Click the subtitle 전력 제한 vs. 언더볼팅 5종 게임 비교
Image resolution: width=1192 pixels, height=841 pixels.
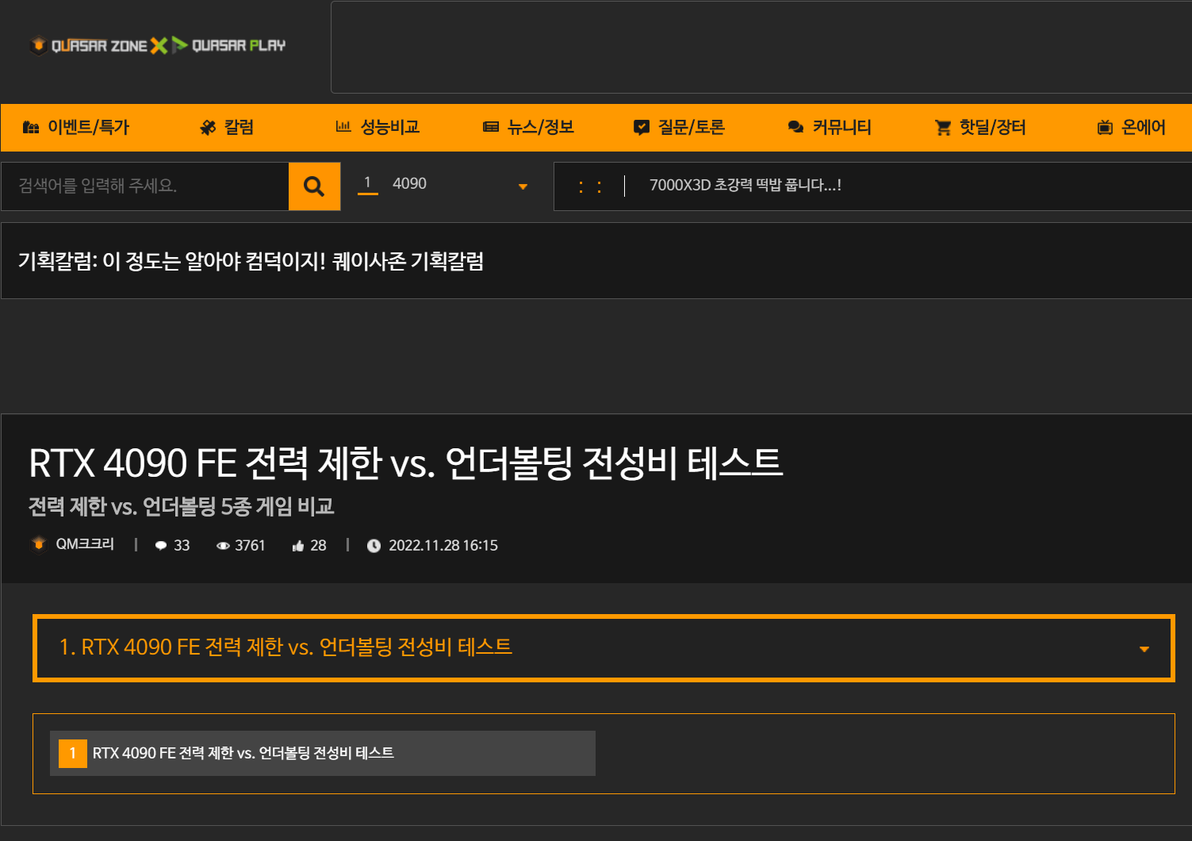pos(181,506)
